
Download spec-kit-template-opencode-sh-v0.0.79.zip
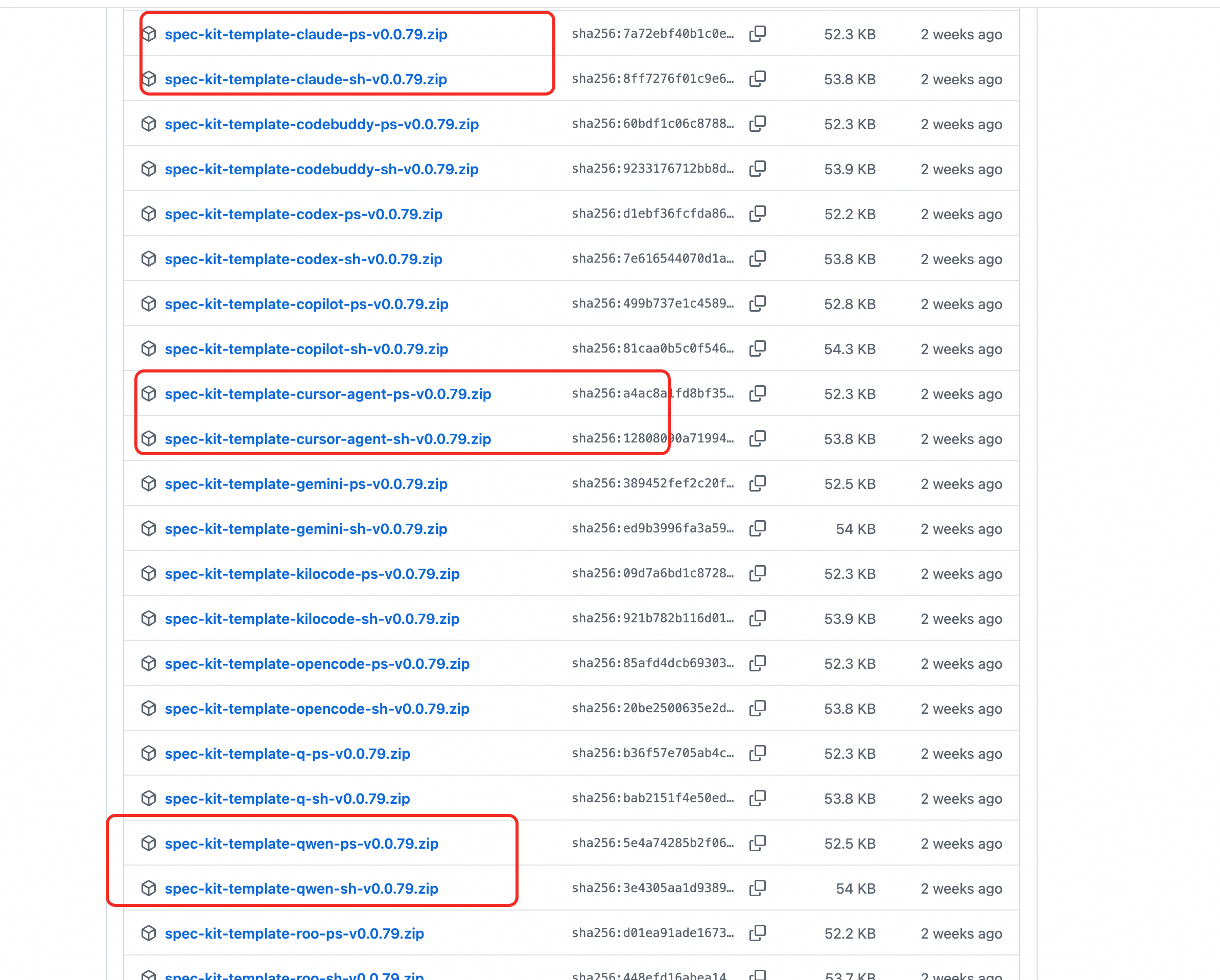coord(317,708)
